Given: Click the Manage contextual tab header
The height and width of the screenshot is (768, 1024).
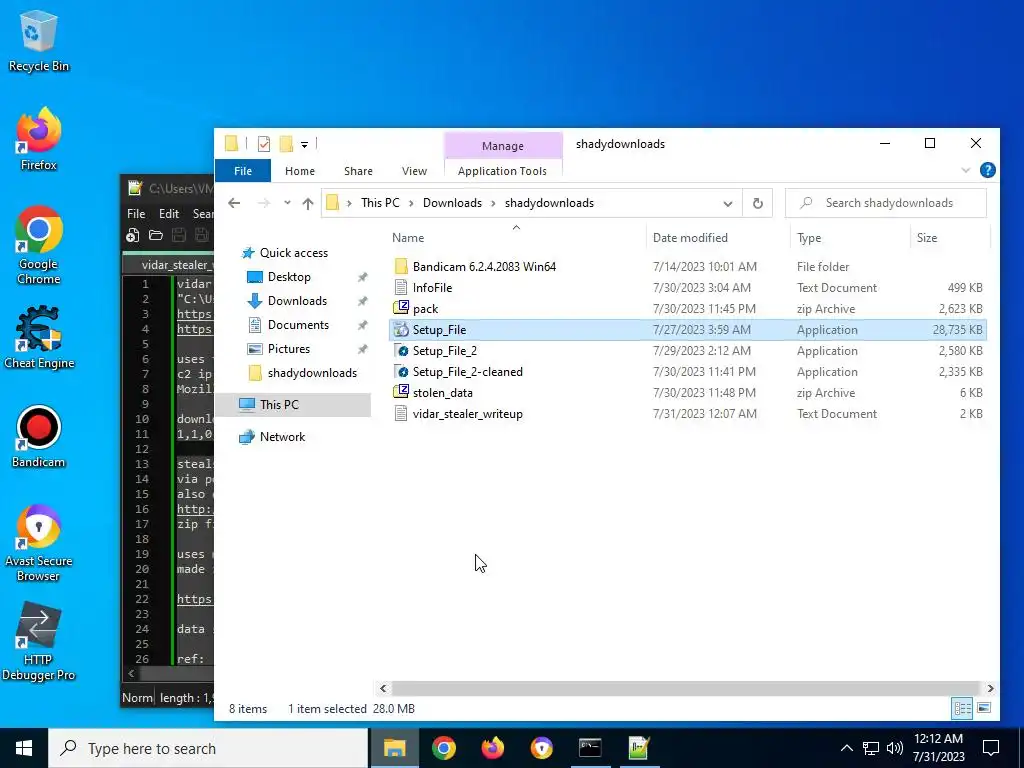Looking at the screenshot, I should (502, 146).
